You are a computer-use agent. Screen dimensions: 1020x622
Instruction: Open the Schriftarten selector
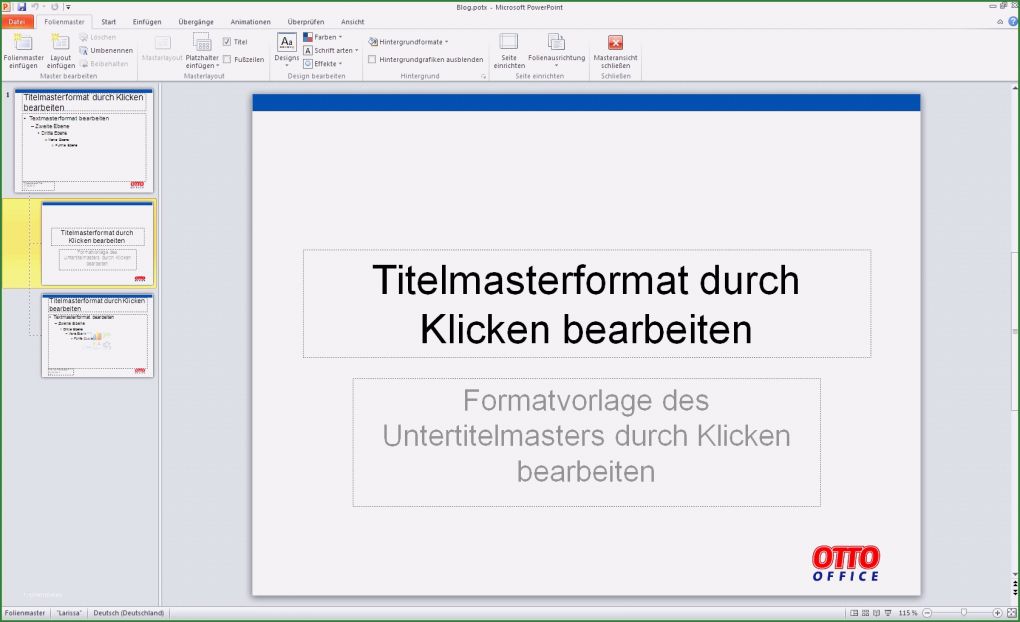click(331, 50)
